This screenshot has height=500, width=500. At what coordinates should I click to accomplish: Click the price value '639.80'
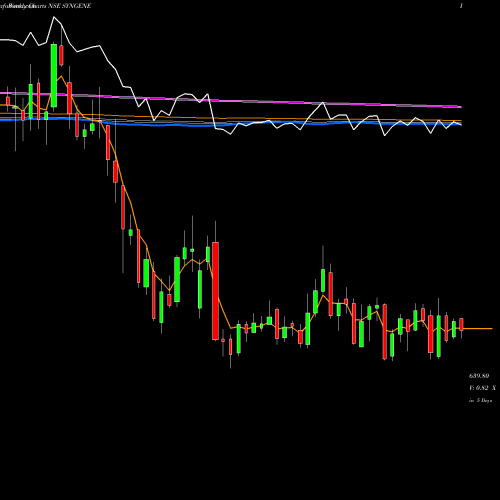pyautogui.click(x=479, y=376)
